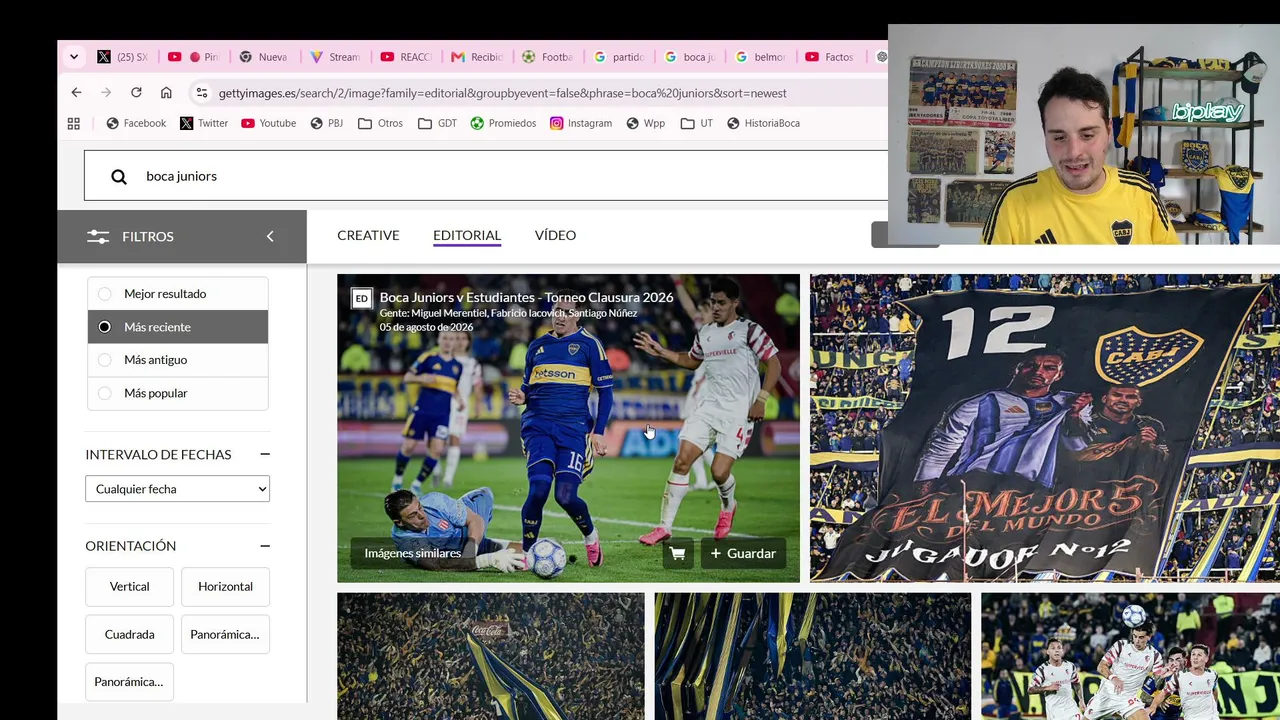Switch to the Gmail Recibidos tab
This screenshot has height=720, width=1280.
pyautogui.click(x=478, y=57)
